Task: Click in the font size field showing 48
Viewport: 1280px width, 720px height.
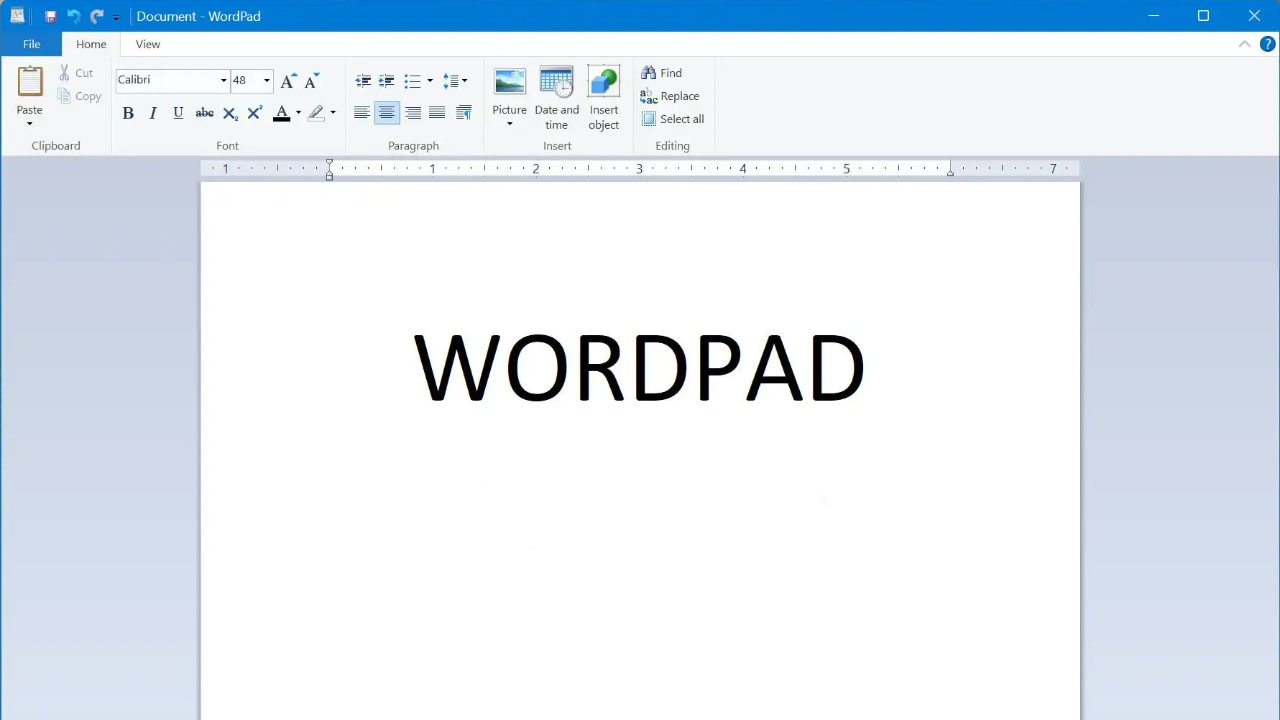Action: (x=245, y=80)
